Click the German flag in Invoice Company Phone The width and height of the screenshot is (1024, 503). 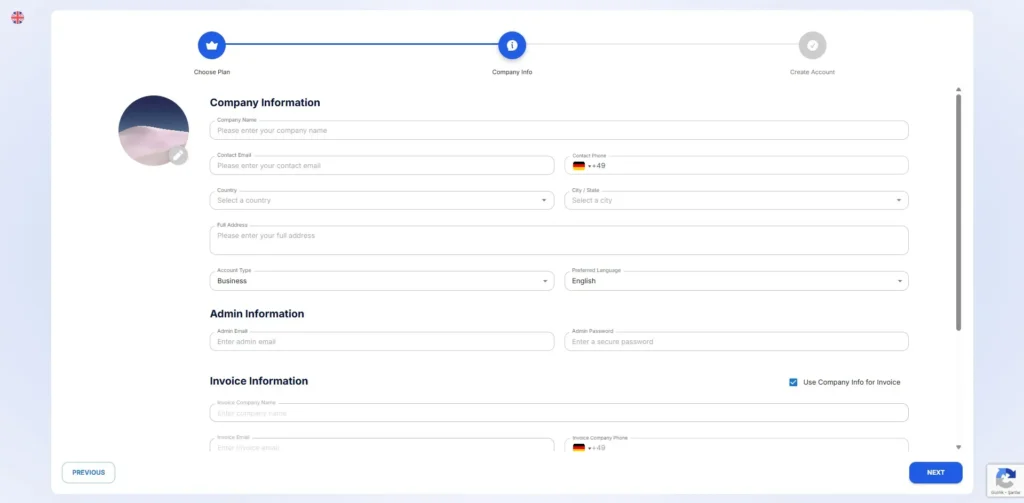coord(578,447)
